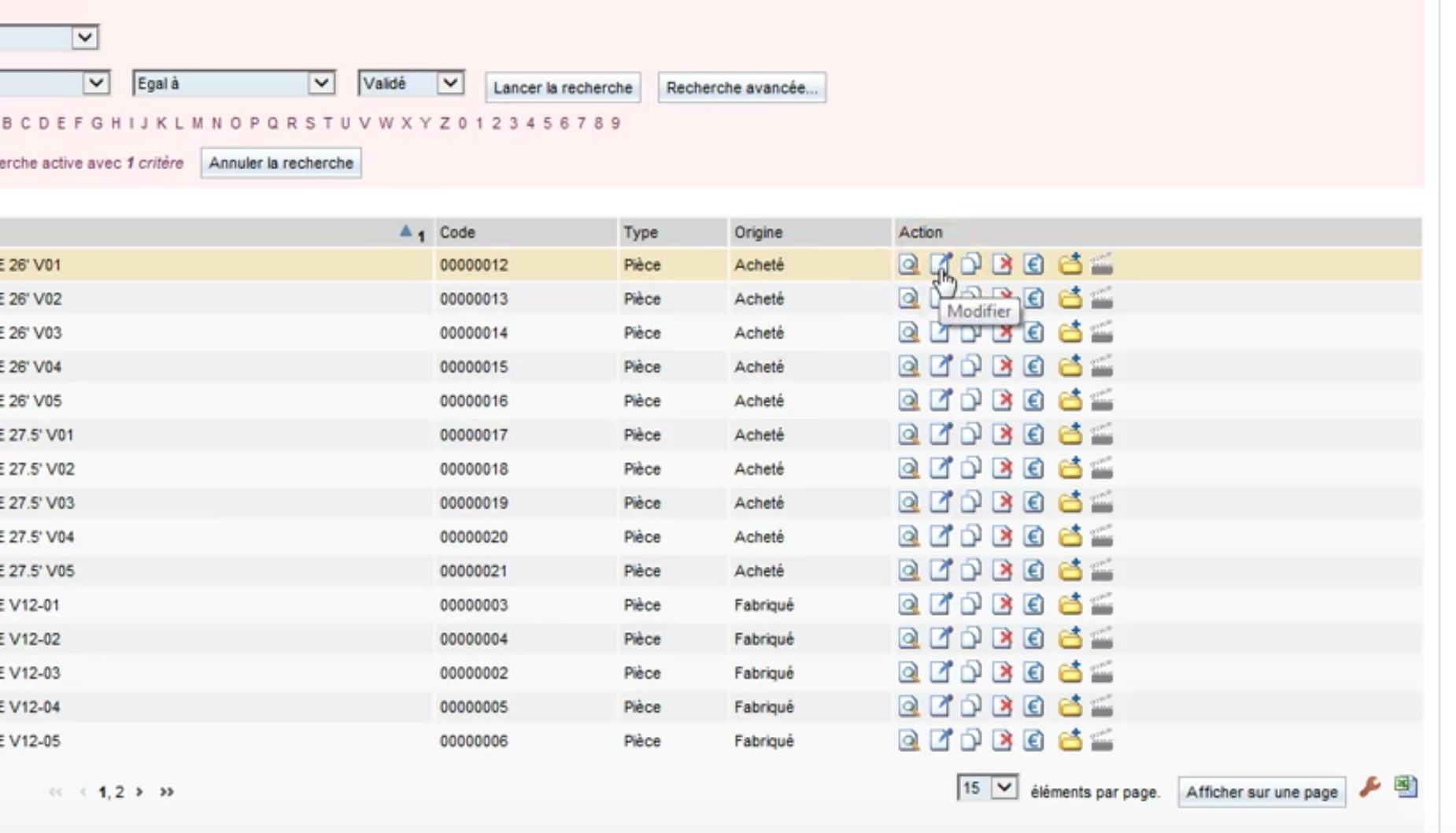The height and width of the screenshot is (833, 1456).
Task: Open 'Recherche avancée...' button
Action: [741, 87]
